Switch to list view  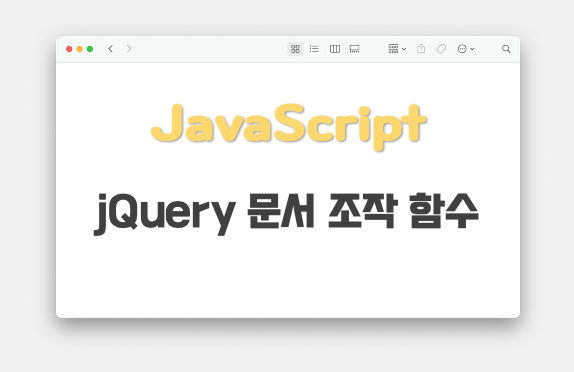tap(314, 49)
